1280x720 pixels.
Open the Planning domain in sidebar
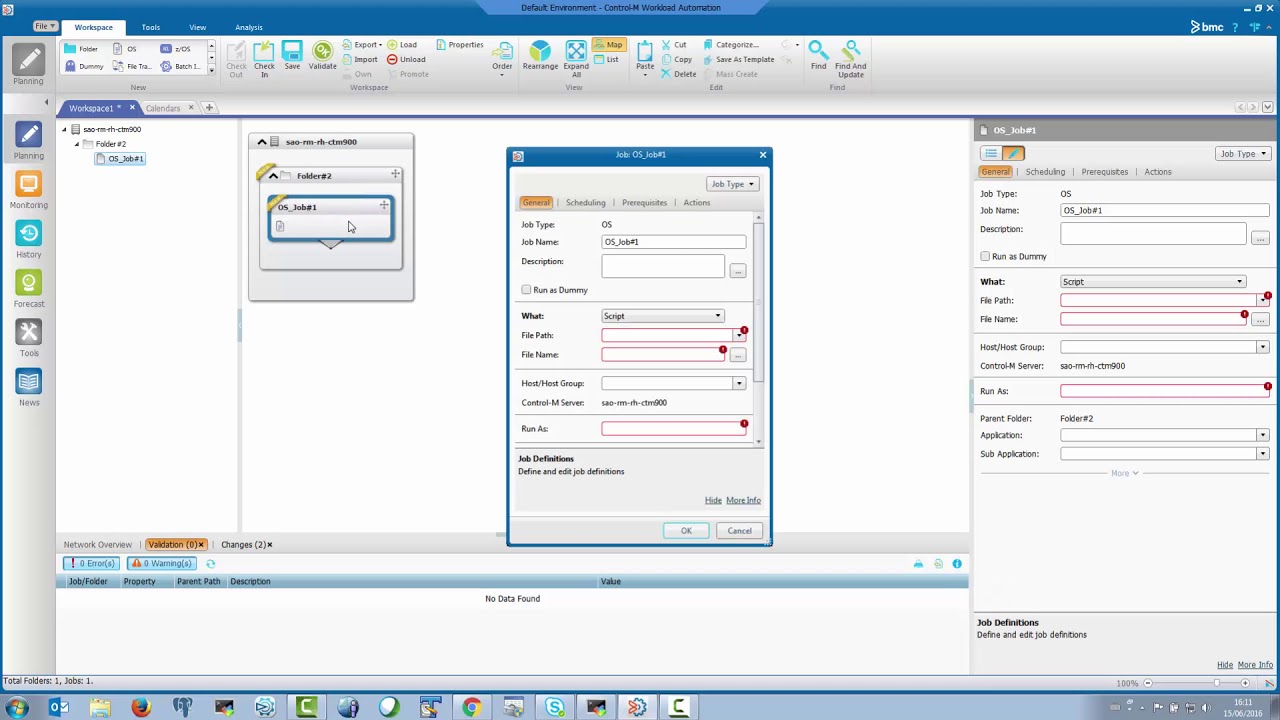28,140
